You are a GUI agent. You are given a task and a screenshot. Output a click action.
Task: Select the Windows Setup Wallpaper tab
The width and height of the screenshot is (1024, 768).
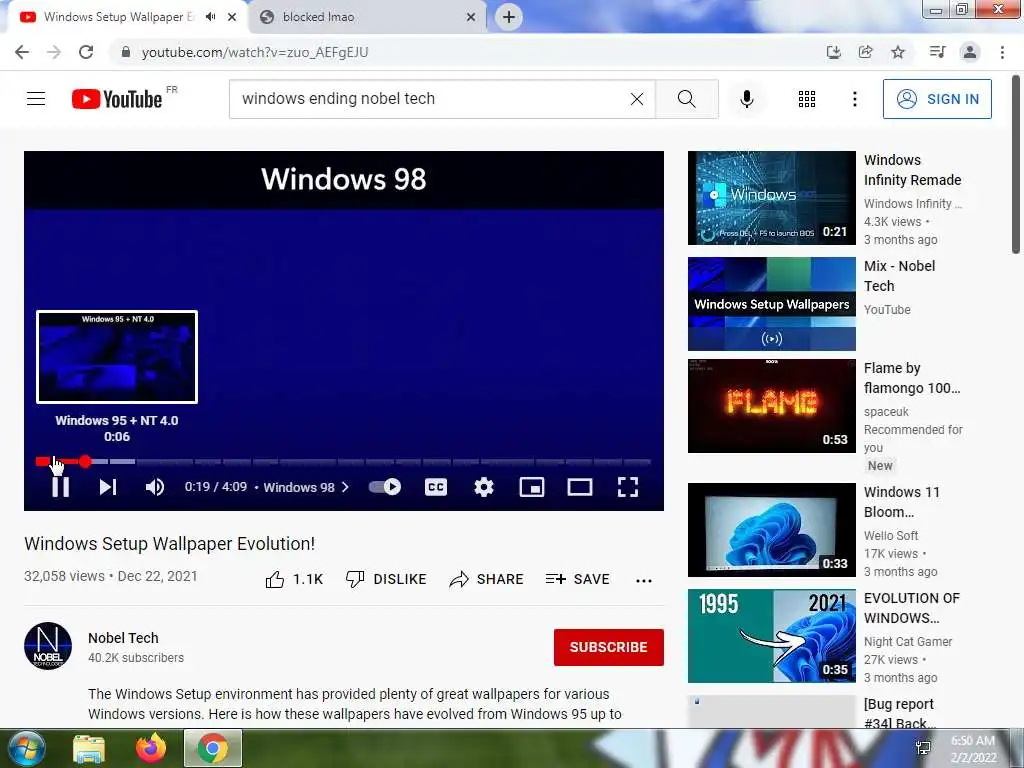tap(118, 17)
